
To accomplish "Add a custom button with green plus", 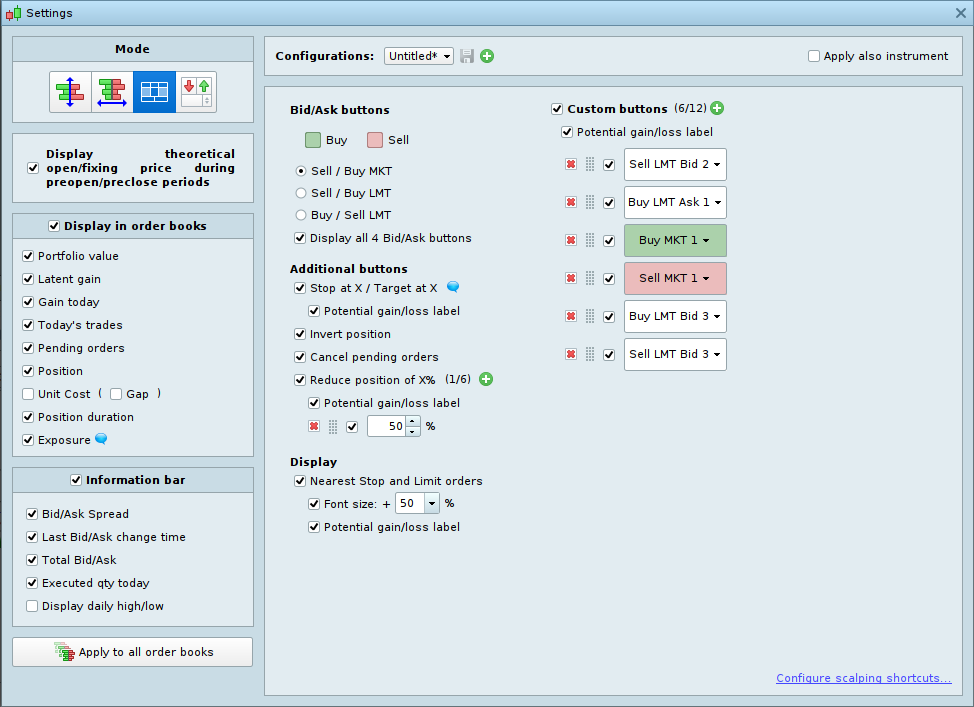I will pos(717,108).
